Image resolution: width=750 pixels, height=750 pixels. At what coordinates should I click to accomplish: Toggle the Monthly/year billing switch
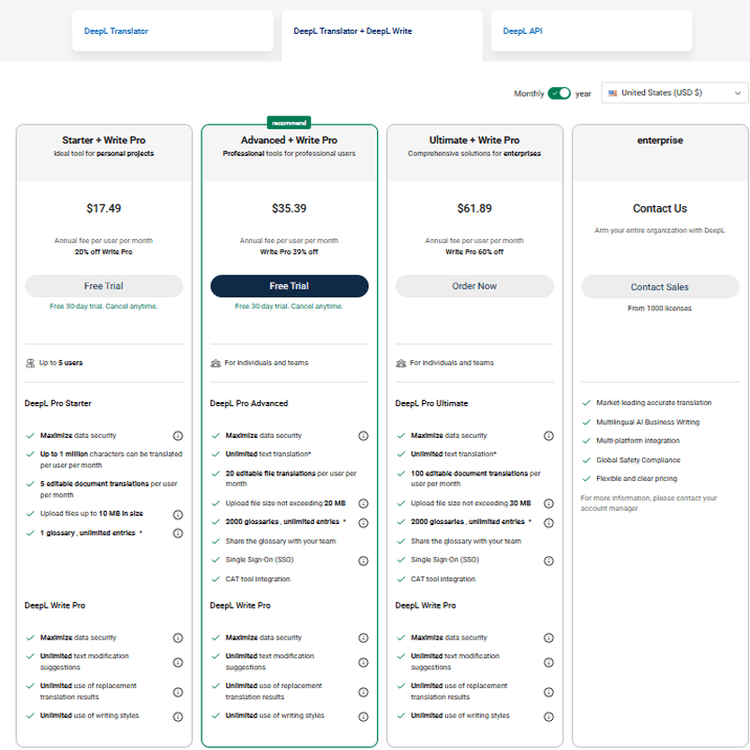559,93
